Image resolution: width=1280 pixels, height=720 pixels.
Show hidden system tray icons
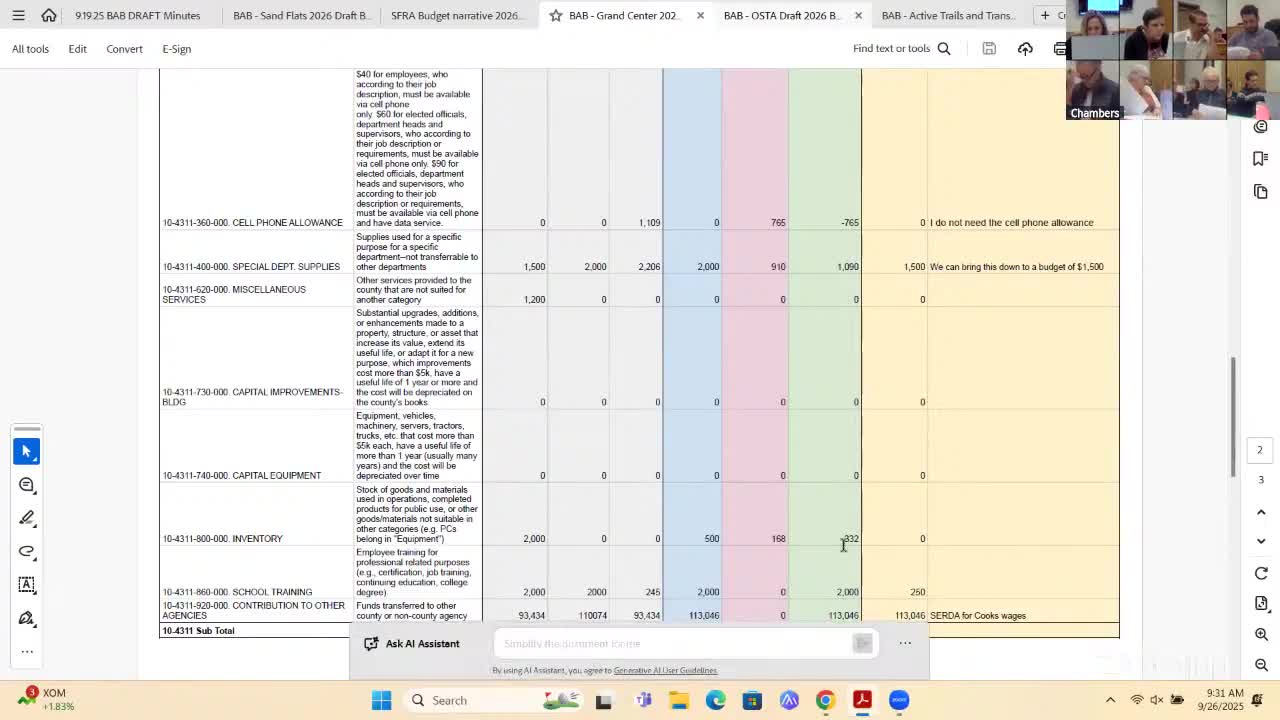pyautogui.click(x=1110, y=700)
